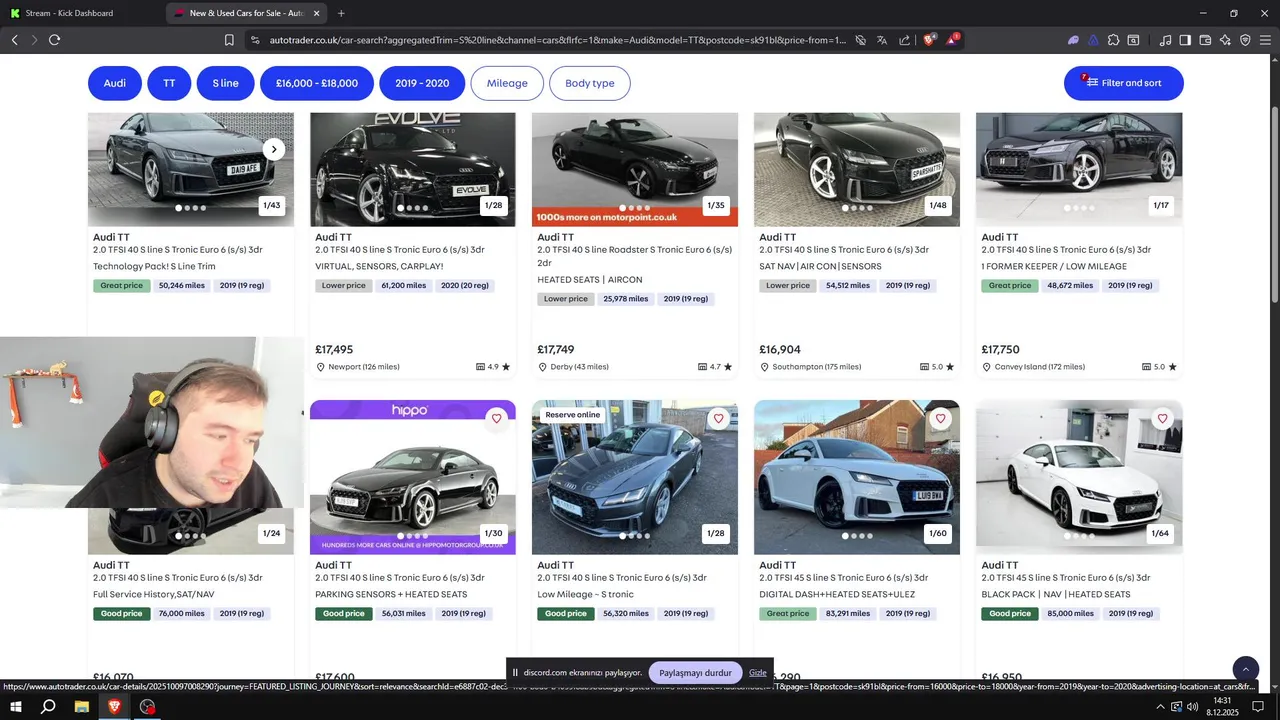Open the Brave music playlist icon
The height and width of the screenshot is (720, 1280).
tap(1165, 40)
